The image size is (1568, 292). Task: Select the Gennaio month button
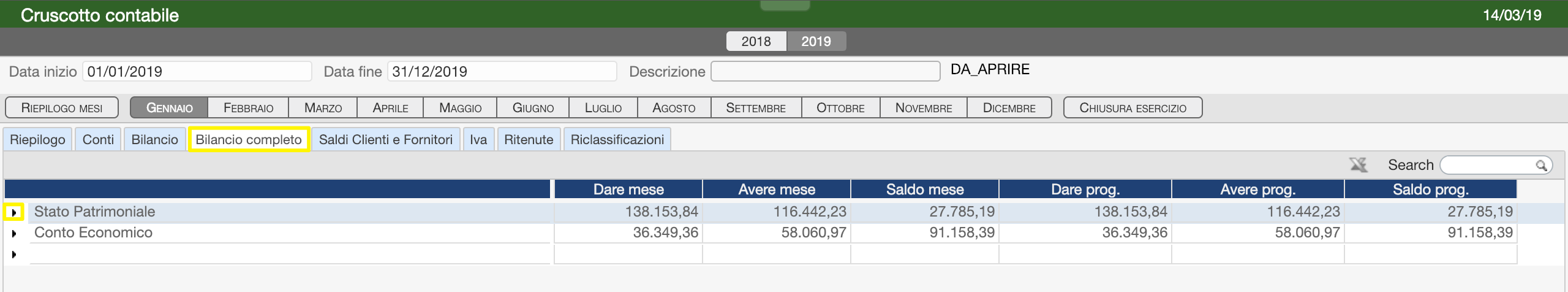click(169, 107)
